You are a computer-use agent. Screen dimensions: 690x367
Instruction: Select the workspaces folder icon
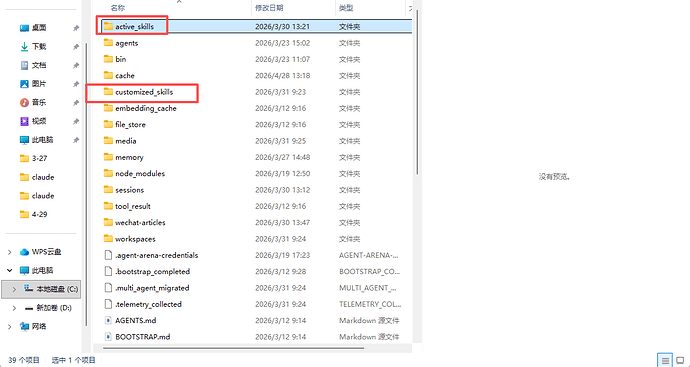(x=108, y=239)
